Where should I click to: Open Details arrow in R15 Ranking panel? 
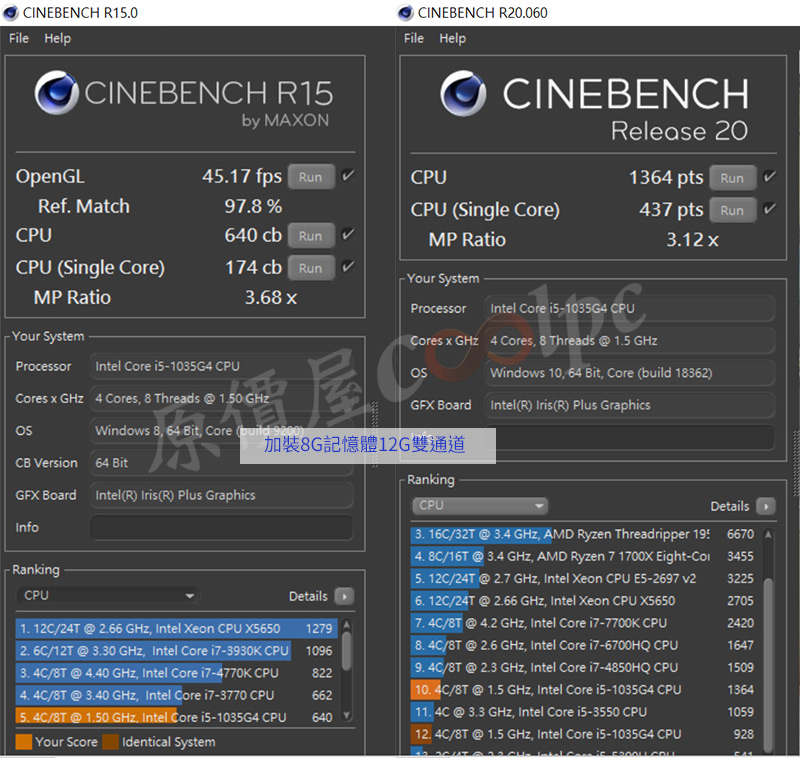[345, 596]
